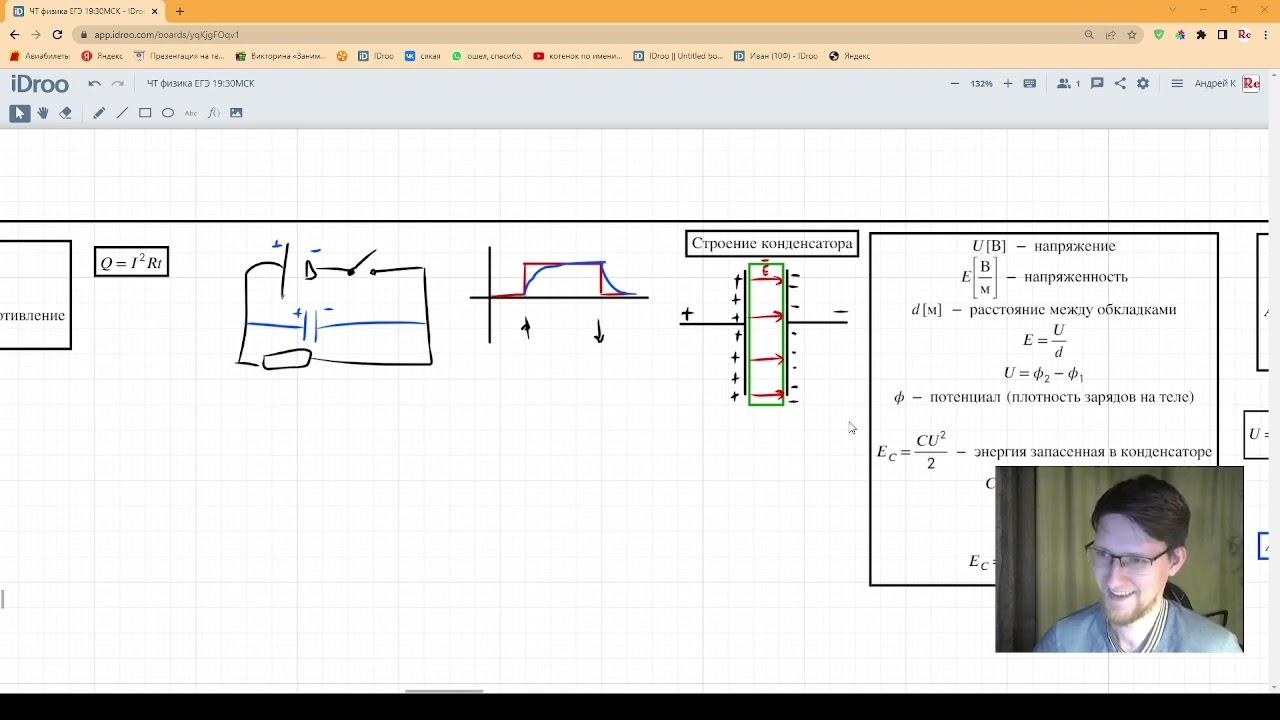Pick the straight line tool
1280x720 pixels.
pyautogui.click(x=122, y=113)
